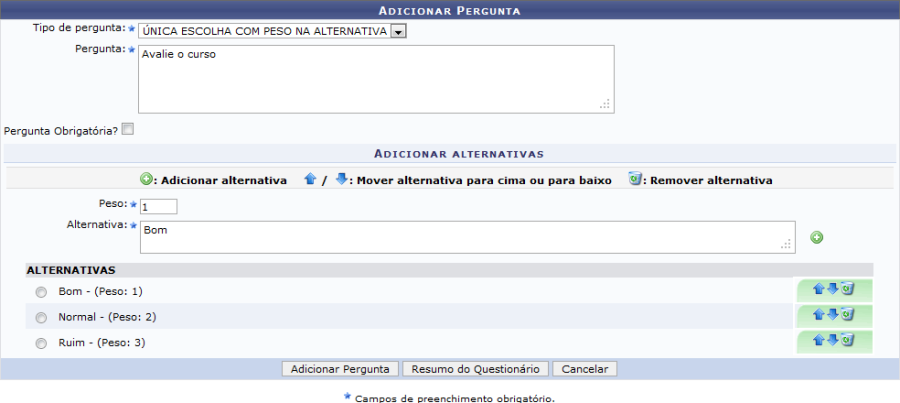This screenshot has height=403, width=900.
Task: Move the Bom alternative up
Action: pos(819,288)
